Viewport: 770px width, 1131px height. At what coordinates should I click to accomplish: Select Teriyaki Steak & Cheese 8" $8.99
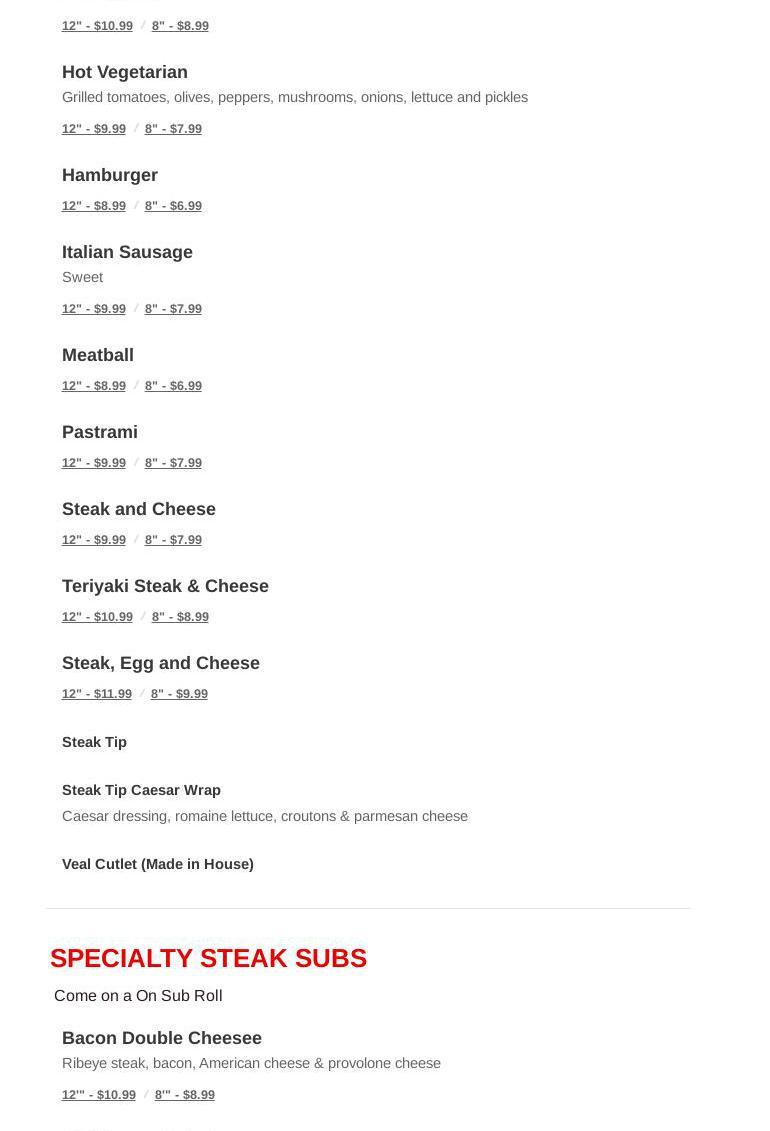pyautogui.click(x=180, y=617)
